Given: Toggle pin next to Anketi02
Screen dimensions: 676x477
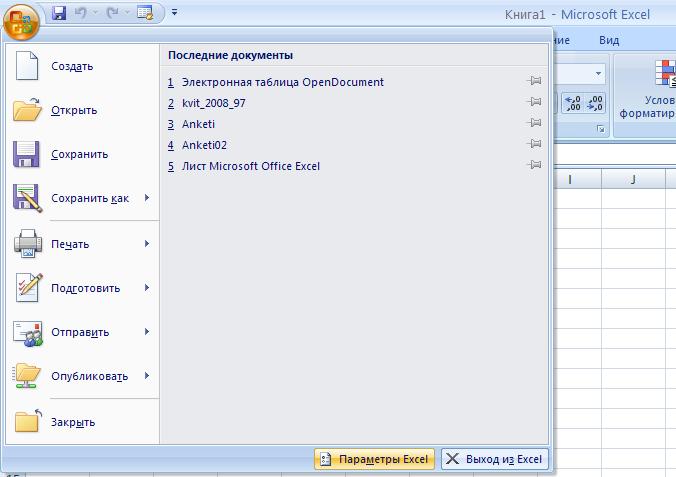Looking at the screenshot, I should [534, 144].
